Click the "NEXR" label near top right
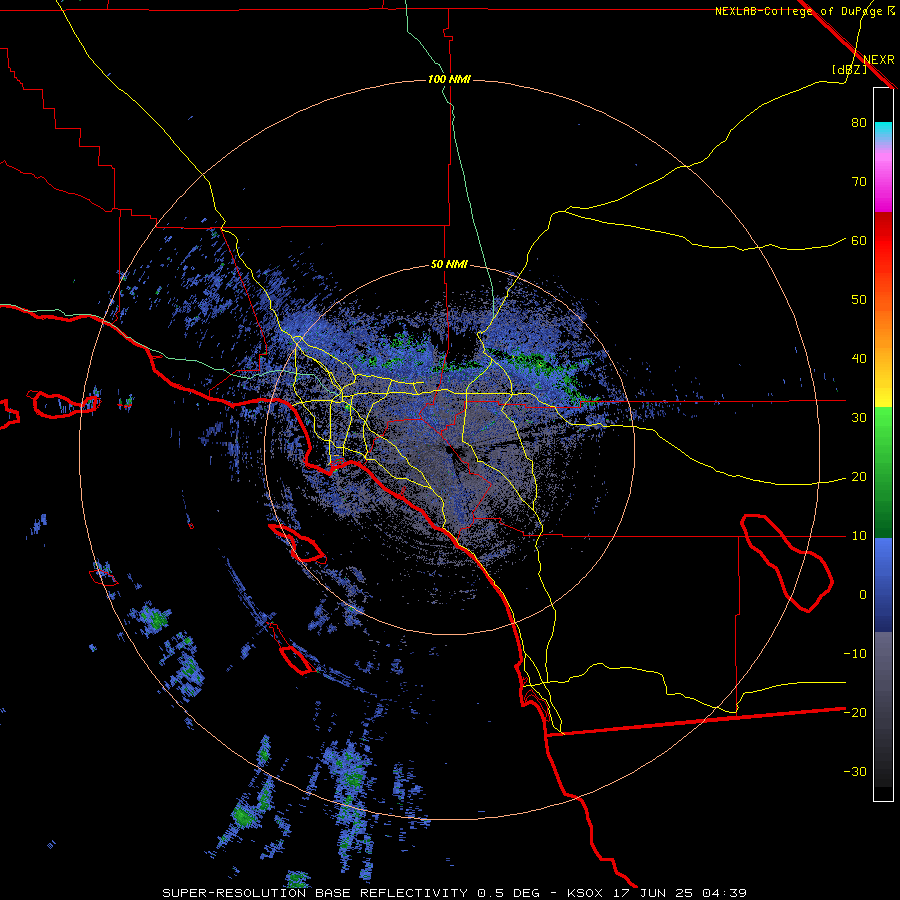900x900 pixels. (879, 60)
